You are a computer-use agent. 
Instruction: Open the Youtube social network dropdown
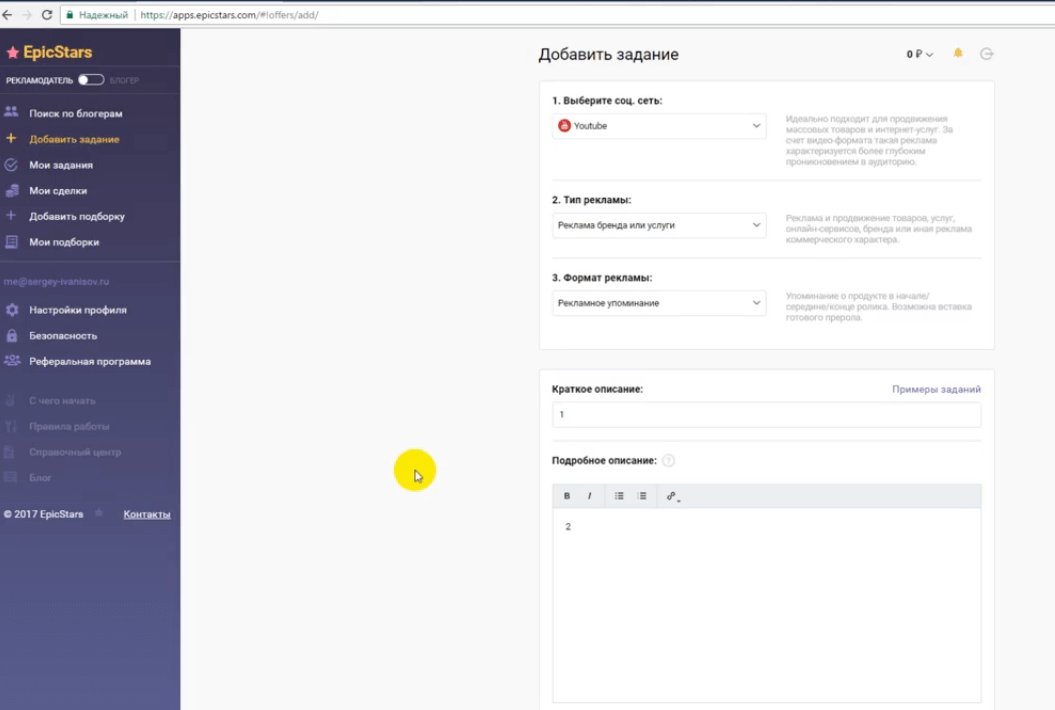coord(659,126)
